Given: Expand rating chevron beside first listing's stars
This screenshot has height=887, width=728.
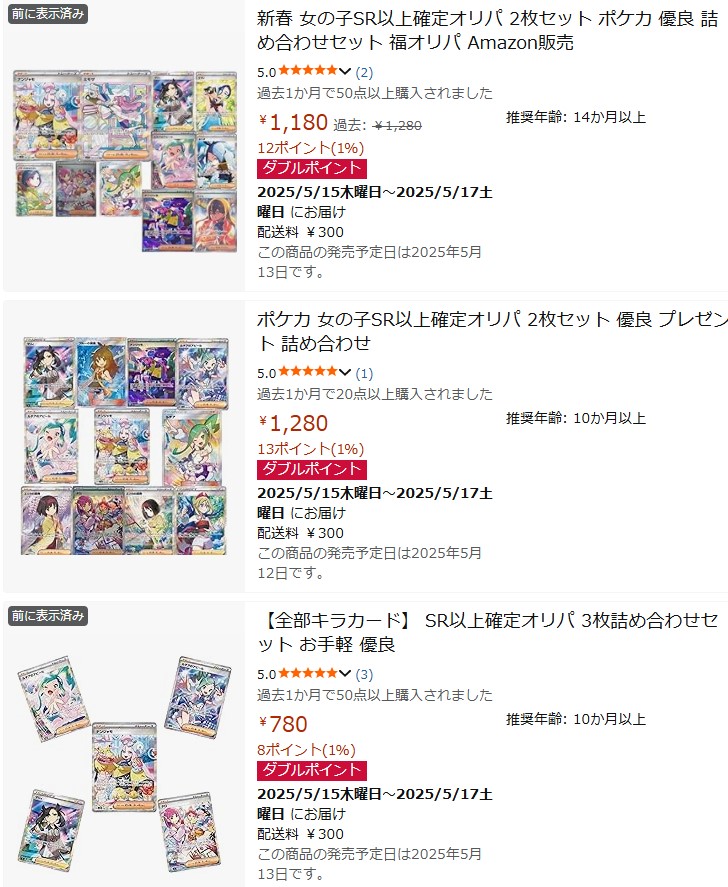Looking at the screenshot, I should [345, 71].
